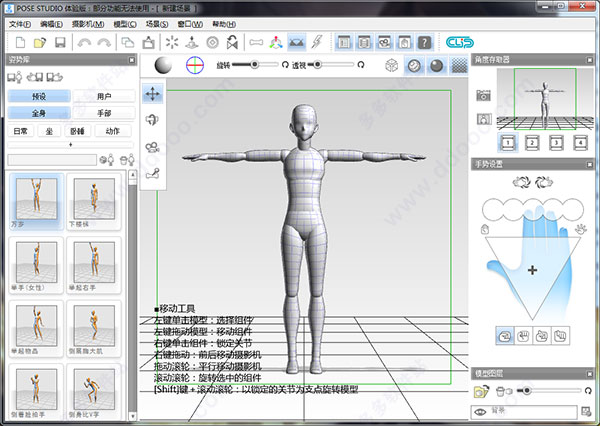Image resolution: width=600 pixels, height=426 pixels.
Task: Click the radiating burst reset-pose icon
Action: (172, 42)
